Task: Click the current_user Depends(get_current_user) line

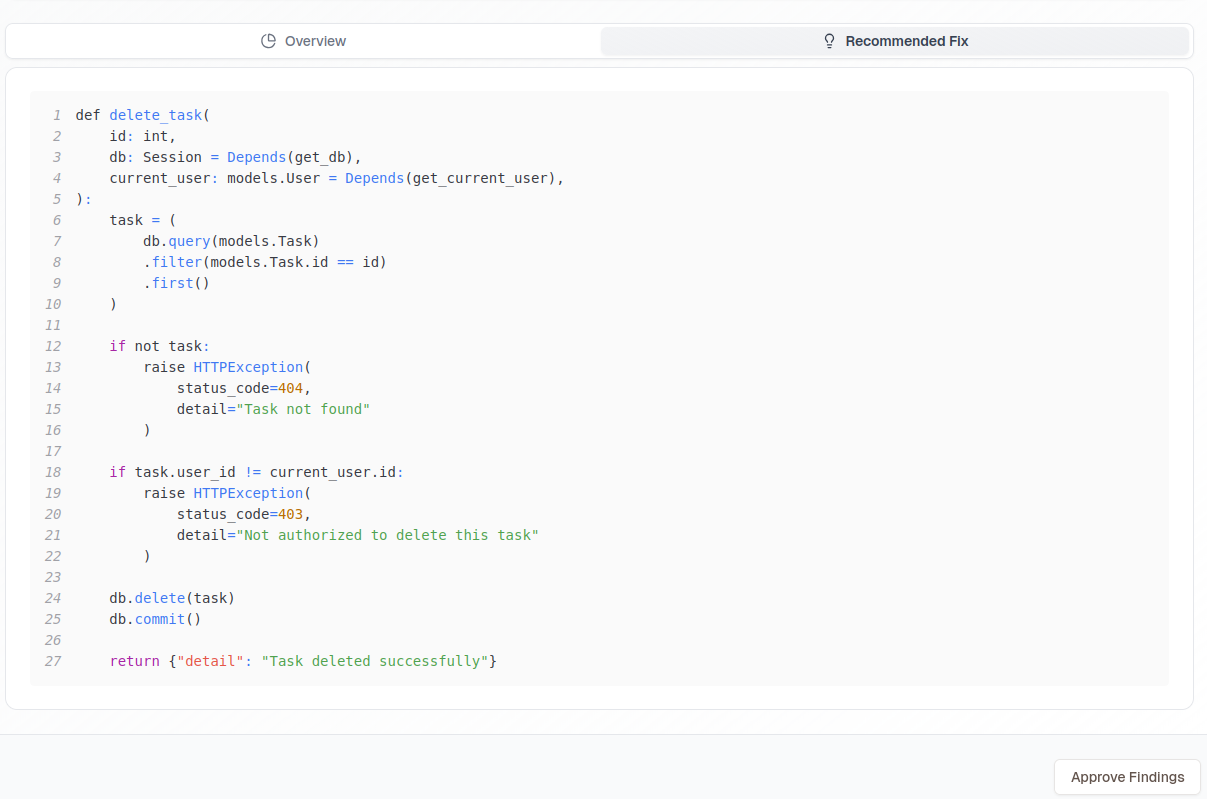Action: point(337,178)
